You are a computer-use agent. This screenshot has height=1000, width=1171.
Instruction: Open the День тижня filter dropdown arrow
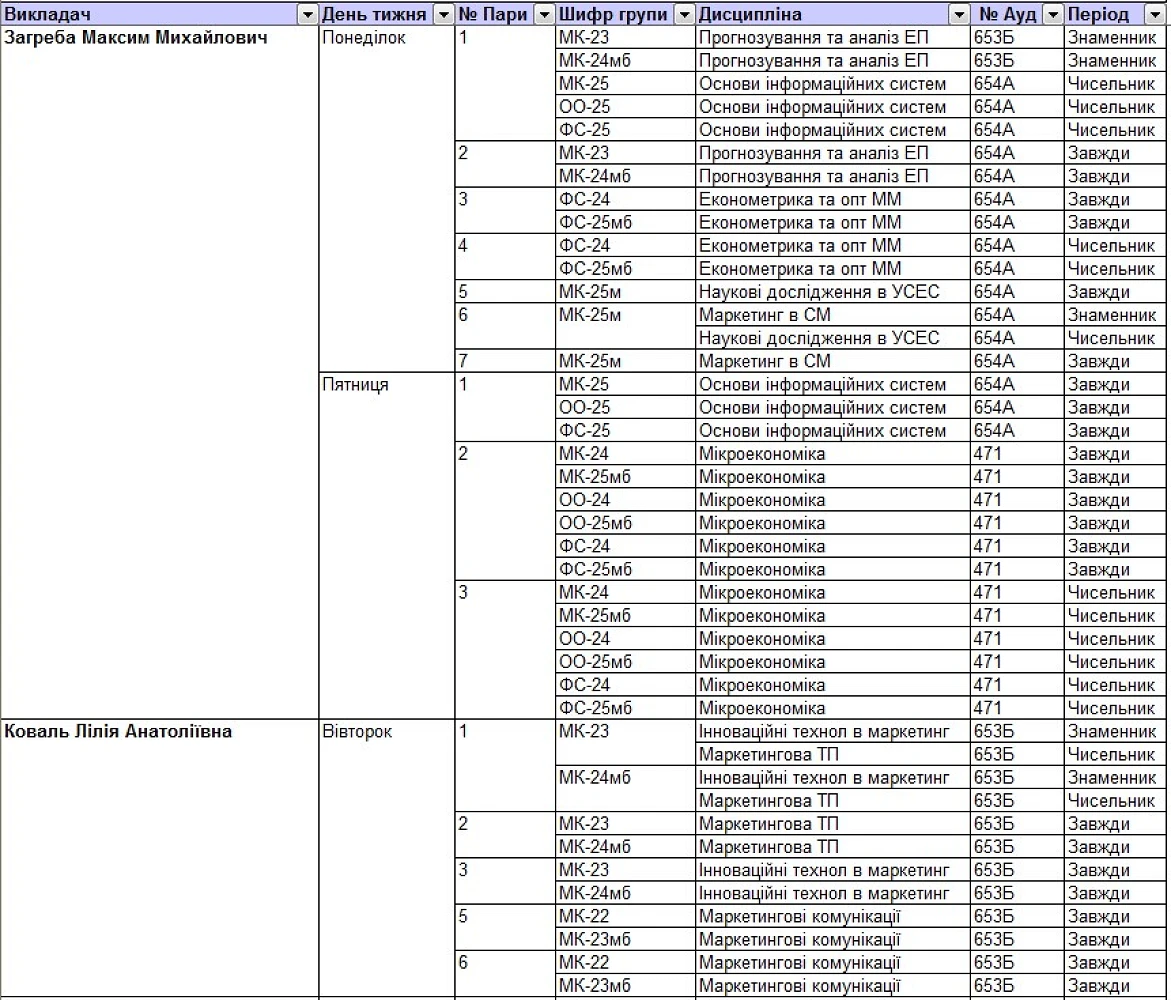click(x=444, y=15)
